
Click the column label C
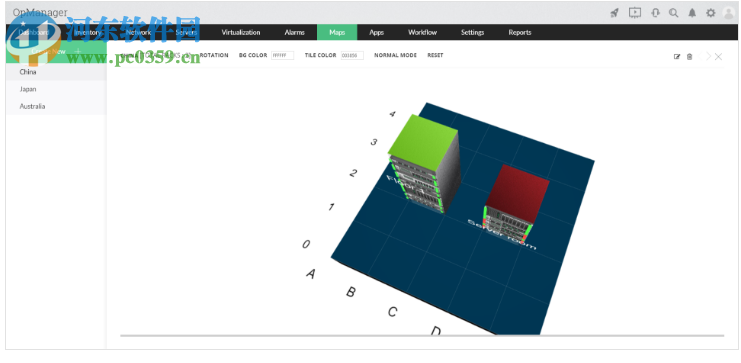pos(392,312)
